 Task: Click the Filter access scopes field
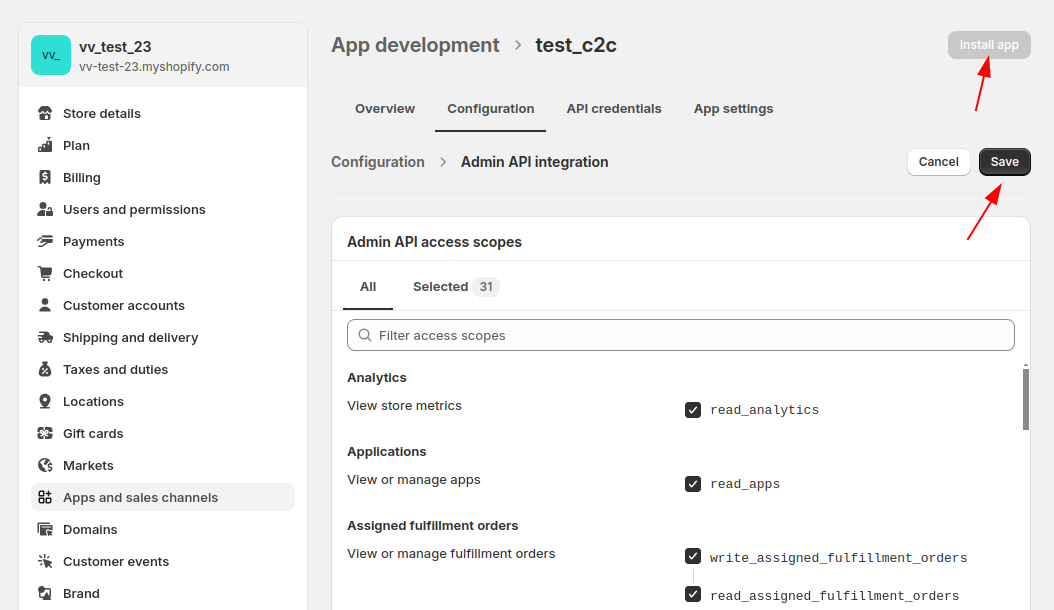tap(680, 335)
